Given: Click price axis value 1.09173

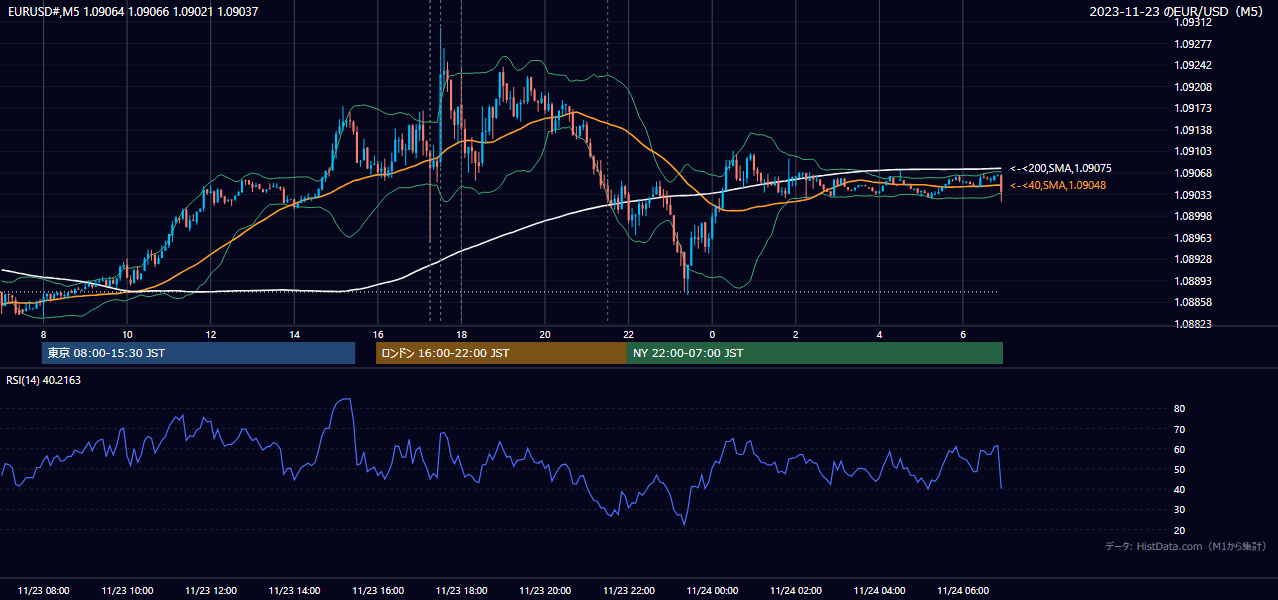Looking at the screenshot, I should (1193, 108).
